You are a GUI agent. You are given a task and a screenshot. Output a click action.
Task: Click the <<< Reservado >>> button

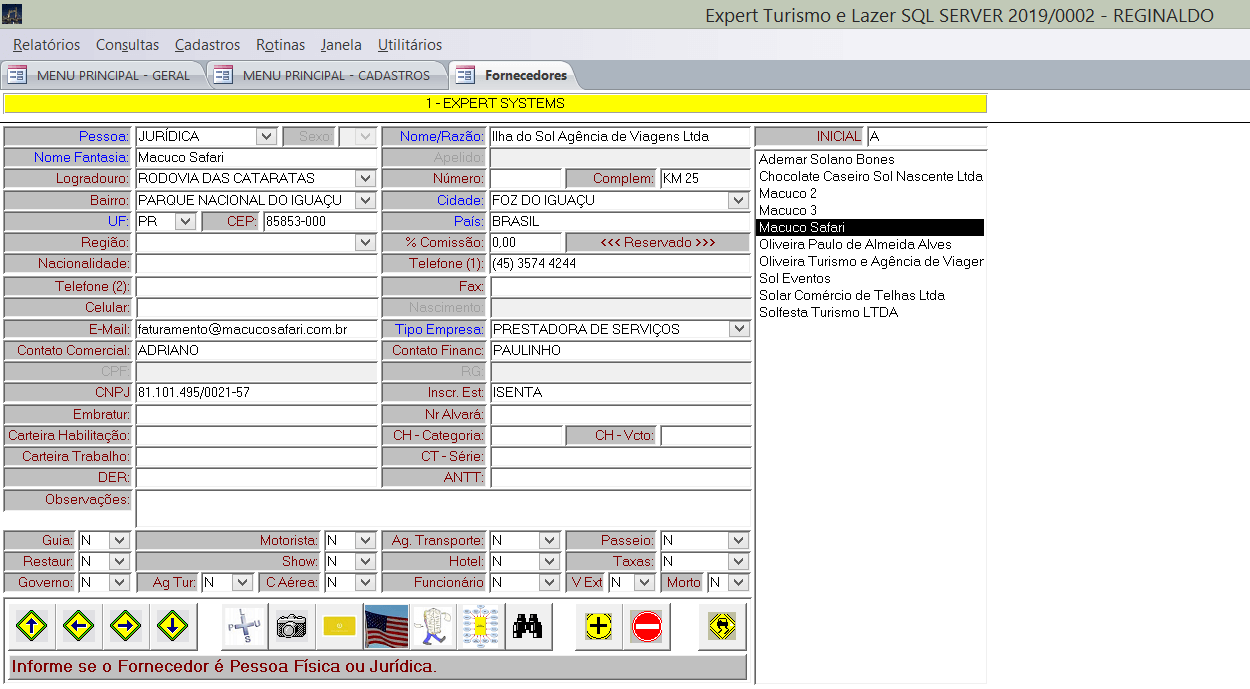(x=657, y=243)
